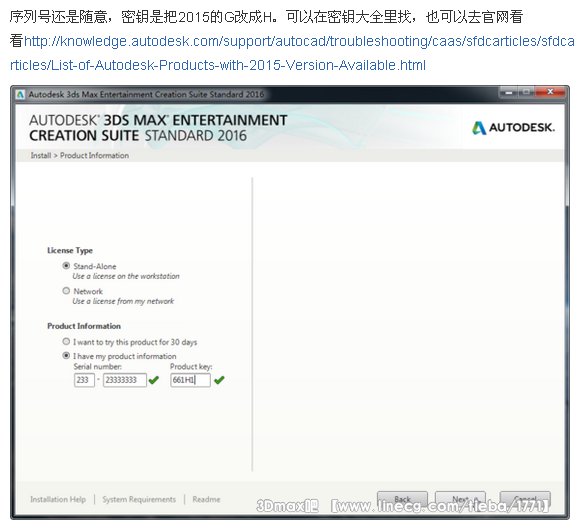Click the 'Serial number:' label
Screen dimensions: 578x523
pyautogui.click(x=98, y=367)
